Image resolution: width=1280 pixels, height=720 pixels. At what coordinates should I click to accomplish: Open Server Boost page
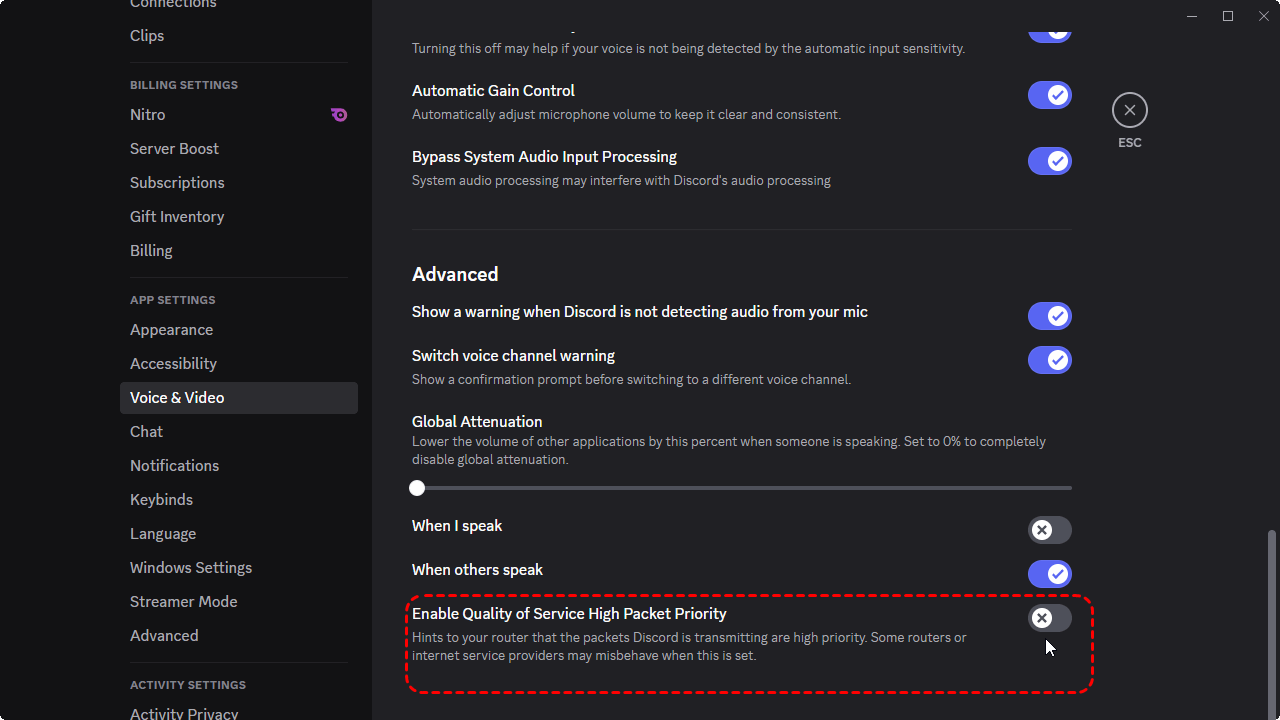pos(174,149)
